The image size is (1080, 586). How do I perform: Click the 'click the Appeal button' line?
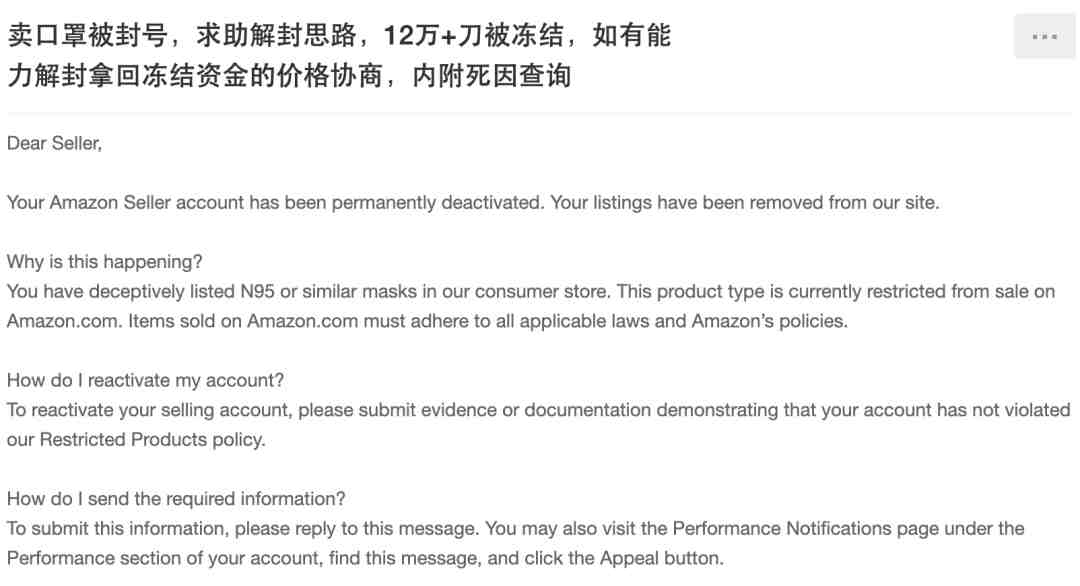(365, 558)
